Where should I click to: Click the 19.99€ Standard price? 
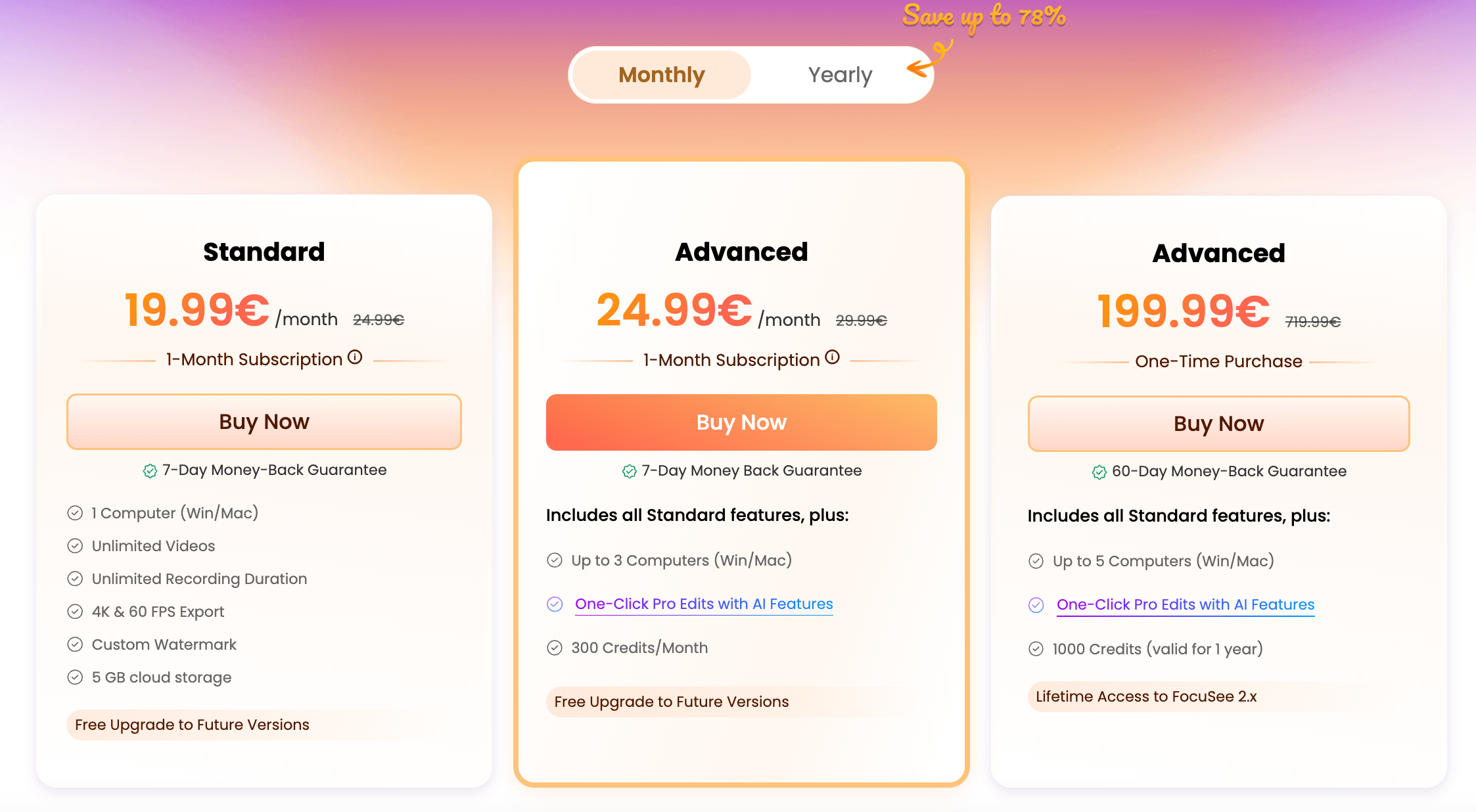tap(197, 309)
